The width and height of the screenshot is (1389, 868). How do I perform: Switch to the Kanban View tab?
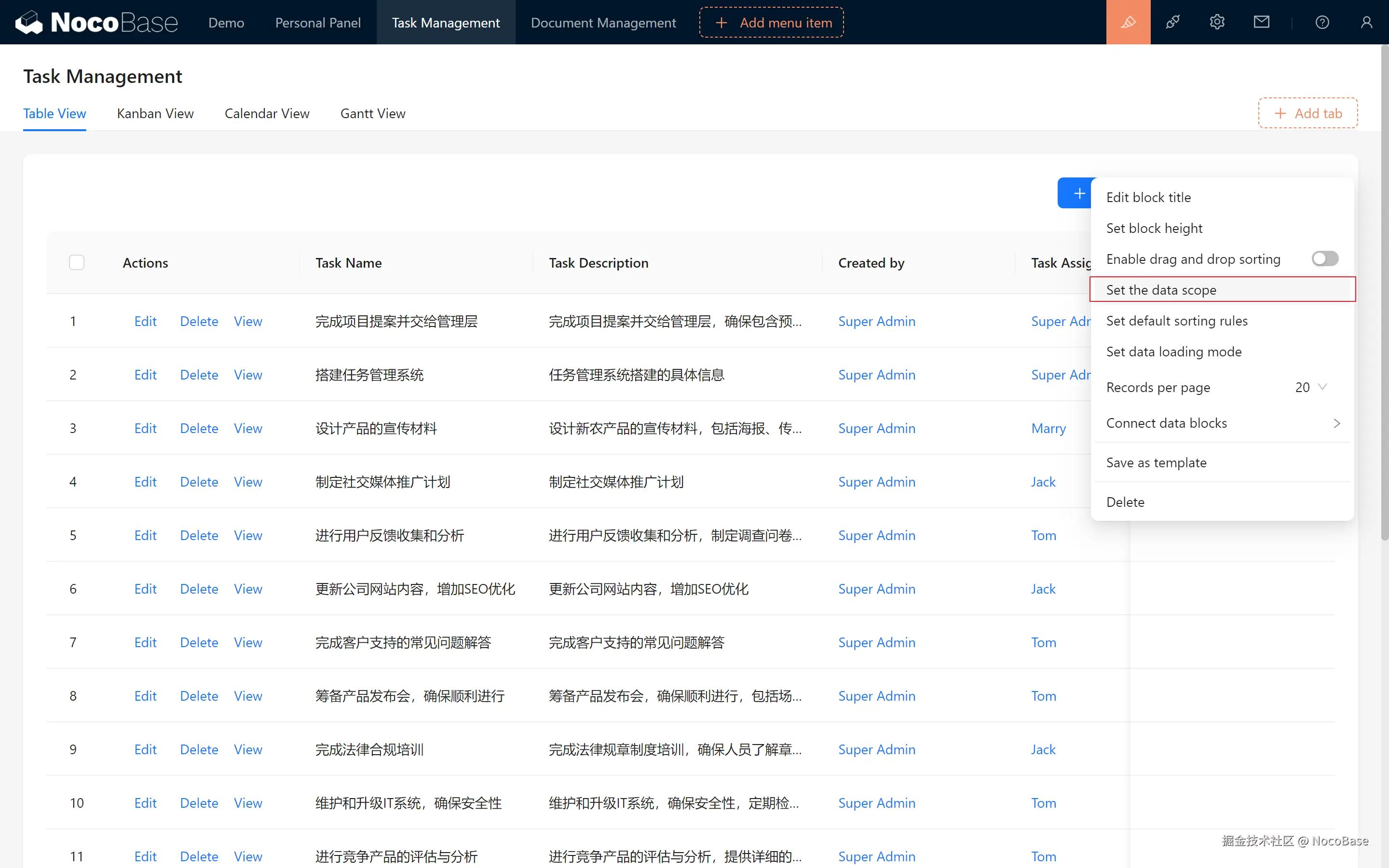click(155, 114)
